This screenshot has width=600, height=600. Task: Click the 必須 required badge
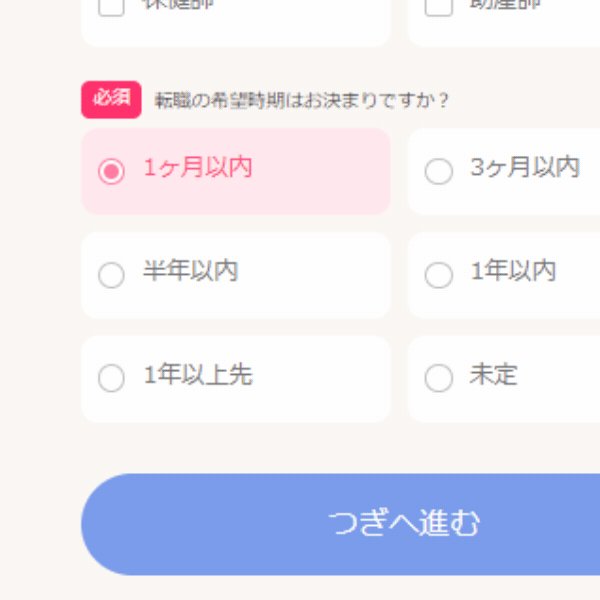[111, 99]
